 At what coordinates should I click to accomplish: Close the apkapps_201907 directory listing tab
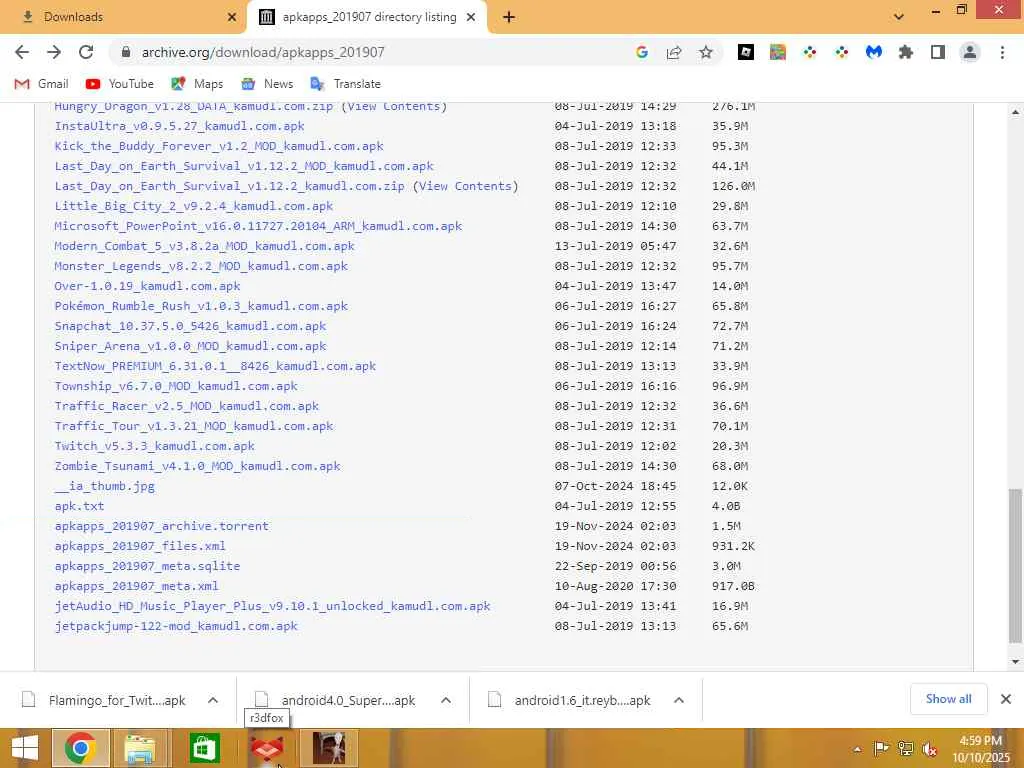click(471, 17)
